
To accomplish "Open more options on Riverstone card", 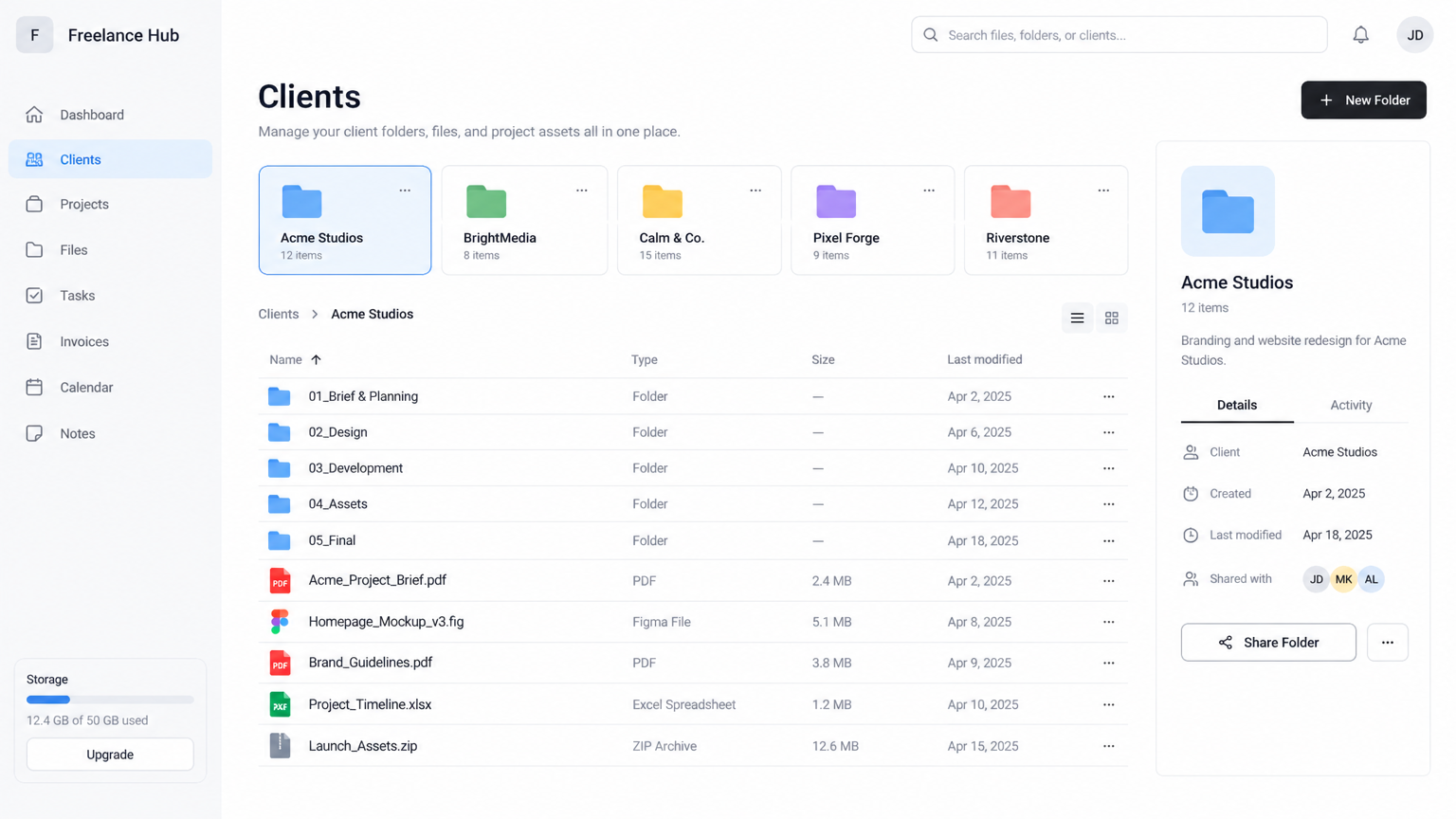I will (1103, 191).
